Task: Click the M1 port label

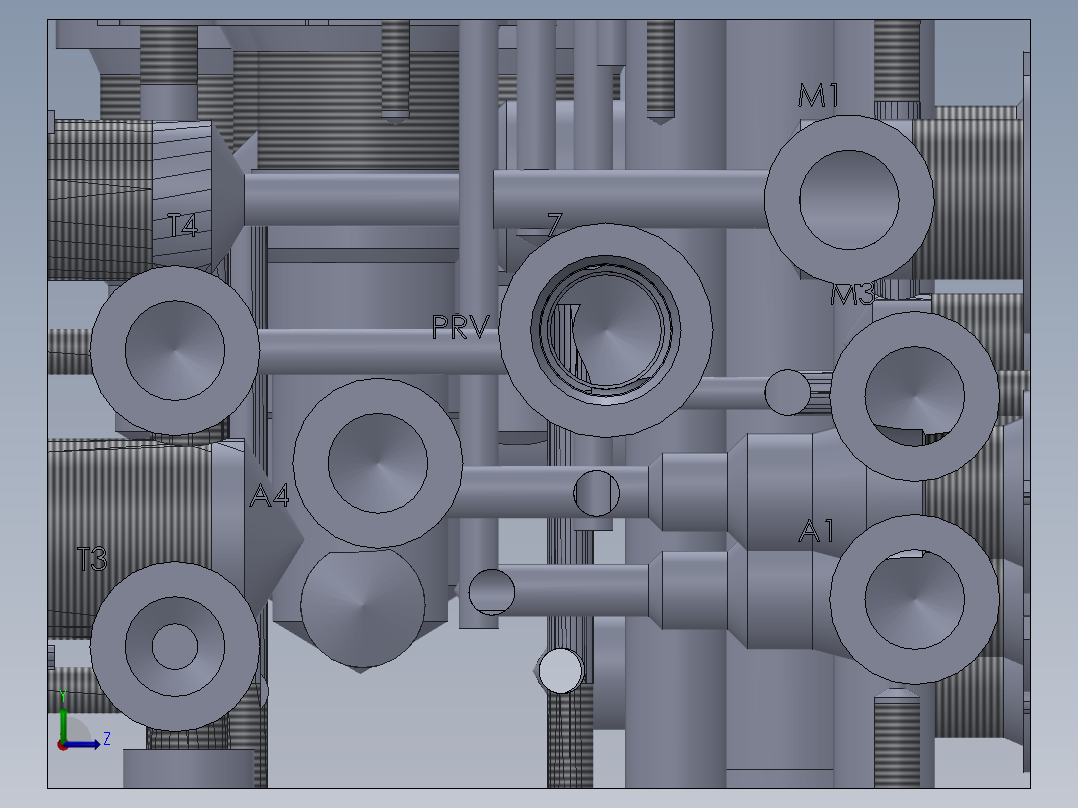Action: point(818,96)
